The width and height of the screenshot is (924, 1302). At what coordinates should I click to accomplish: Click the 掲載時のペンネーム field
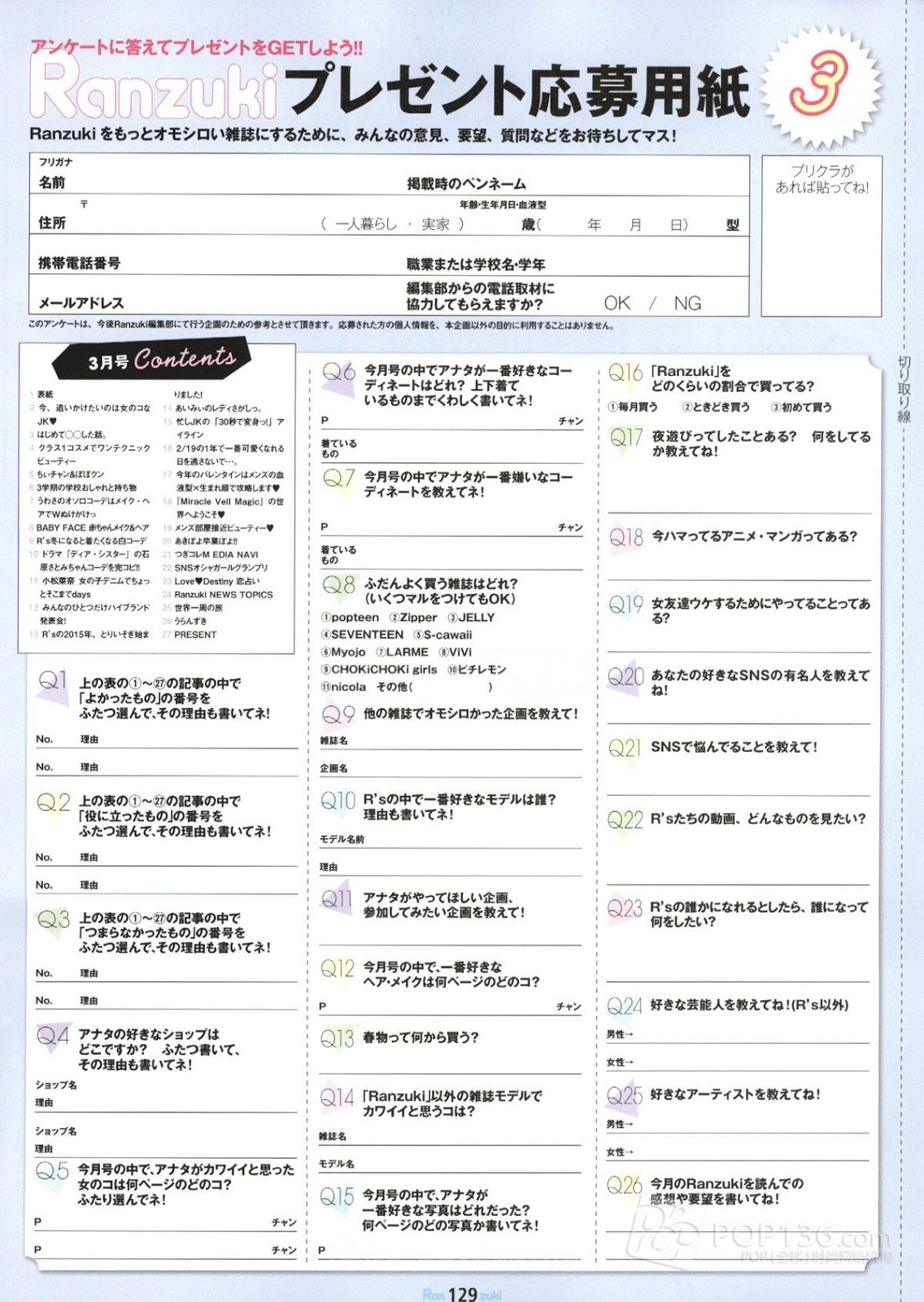pyautogui.click(x=576, y=175)
